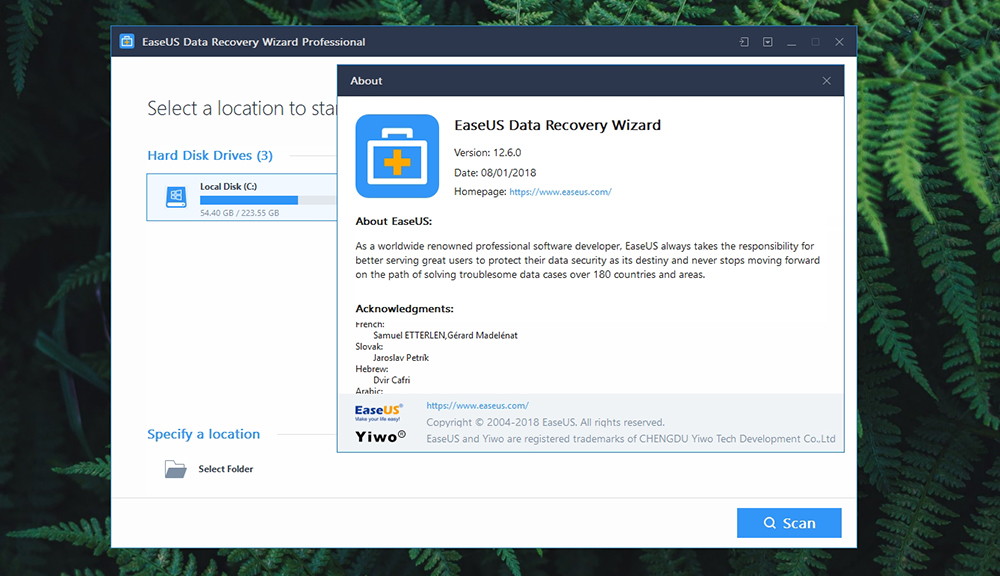
Task: Close the About dialog
Action: pyautogui.click(x=827, y=81)
